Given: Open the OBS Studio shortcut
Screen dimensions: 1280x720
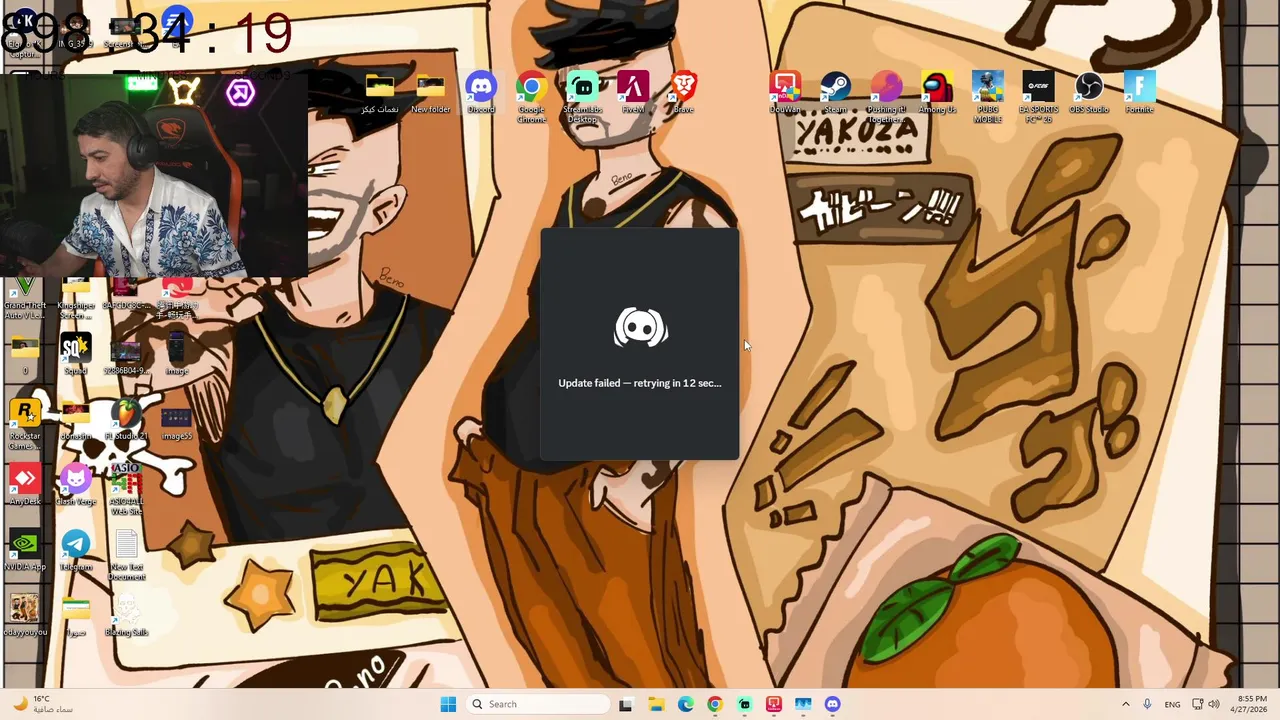Looking at the screenshot, I should [x=1089, y=93].
